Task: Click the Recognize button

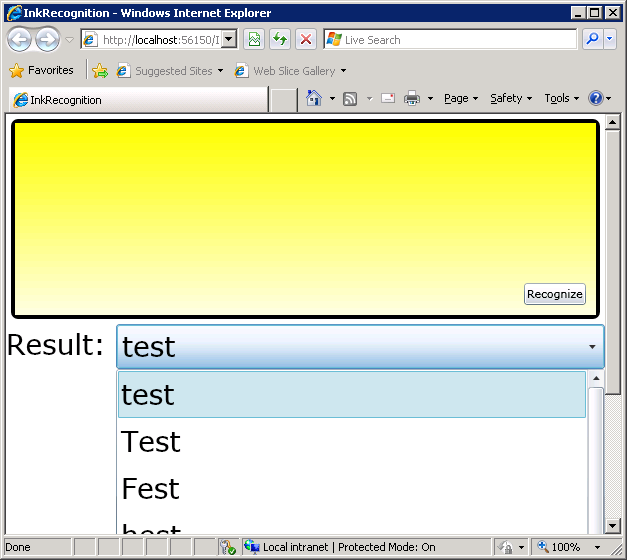Action: click(x=555, y=294)
